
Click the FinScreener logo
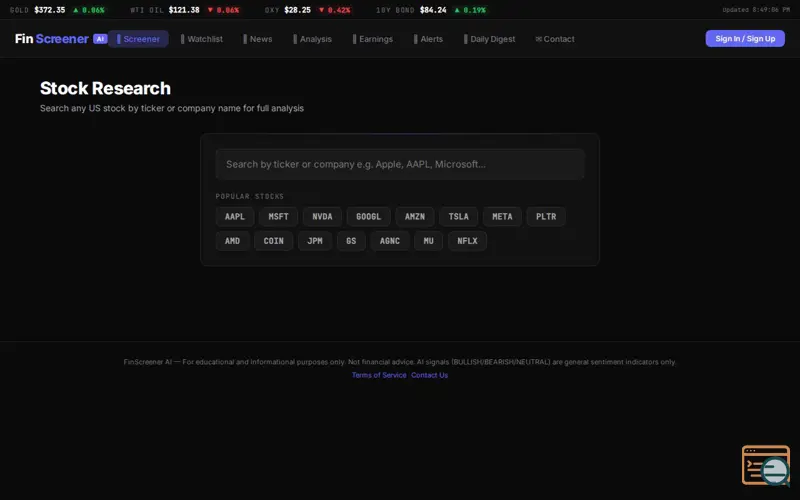pyautogui.click(x=52, y=39)
